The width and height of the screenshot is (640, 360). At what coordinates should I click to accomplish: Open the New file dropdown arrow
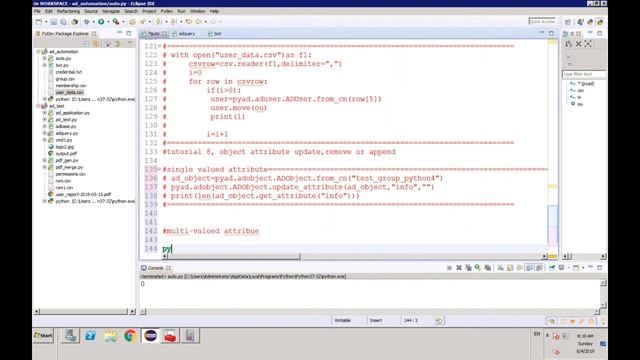pos(46,22)
